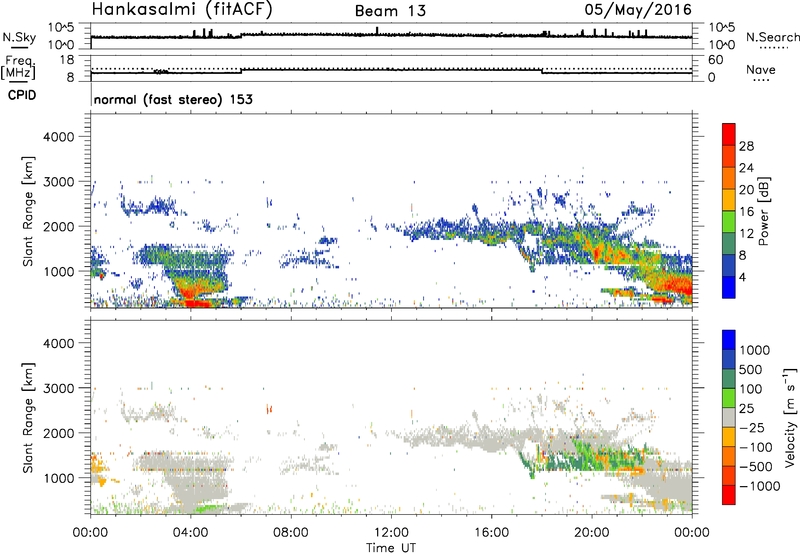Click the Beam 13 label
The image size is (800, 554).
click(x=390, y=11)
